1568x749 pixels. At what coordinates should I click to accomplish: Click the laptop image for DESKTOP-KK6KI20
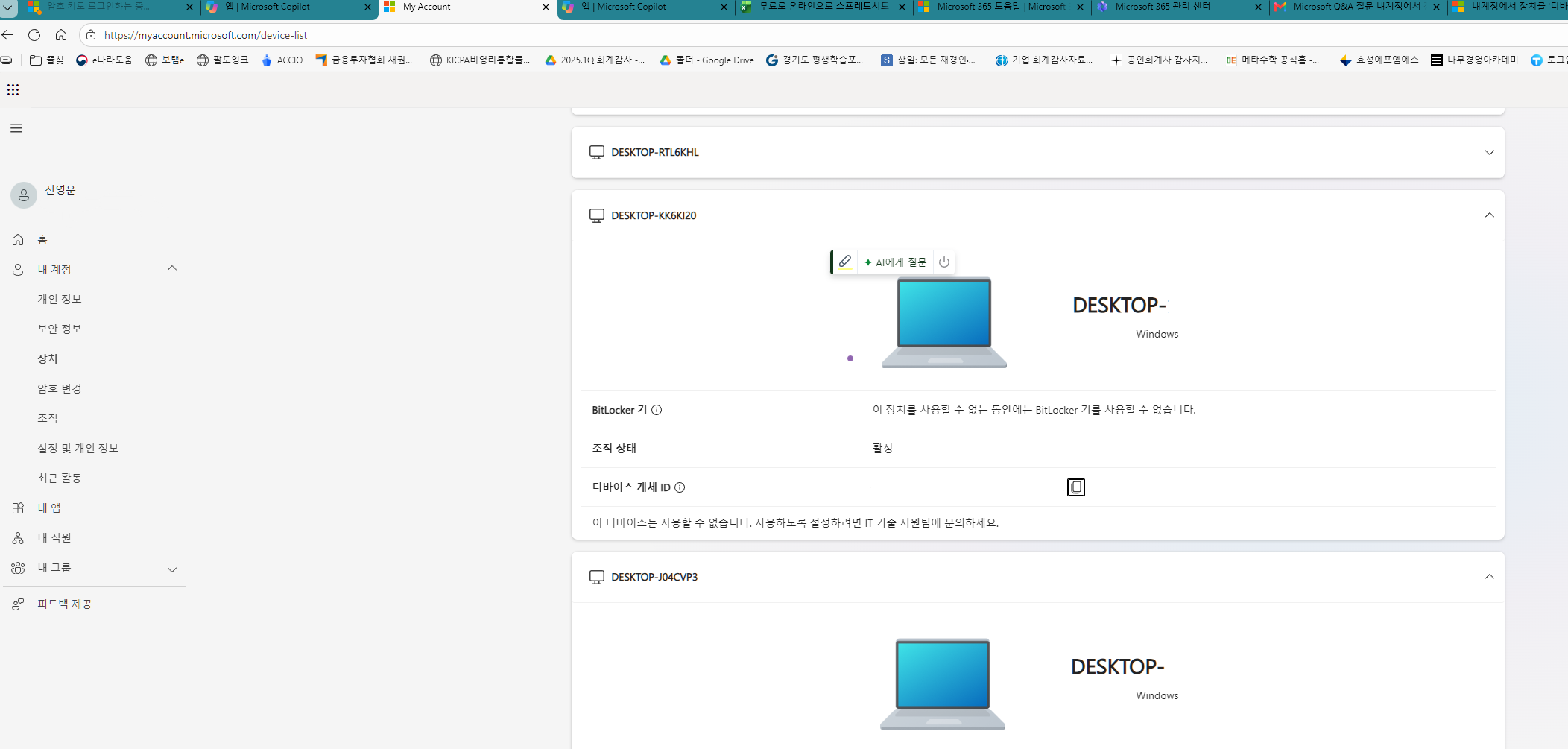pos(943,322)
